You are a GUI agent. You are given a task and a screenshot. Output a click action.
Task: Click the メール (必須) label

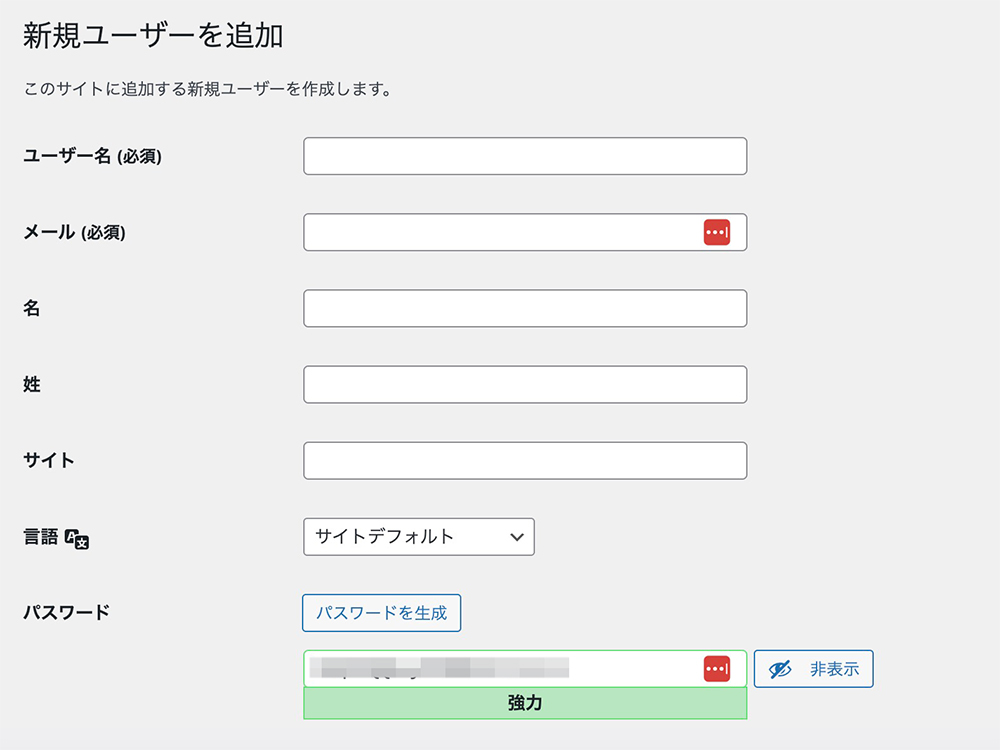(75, 232)
